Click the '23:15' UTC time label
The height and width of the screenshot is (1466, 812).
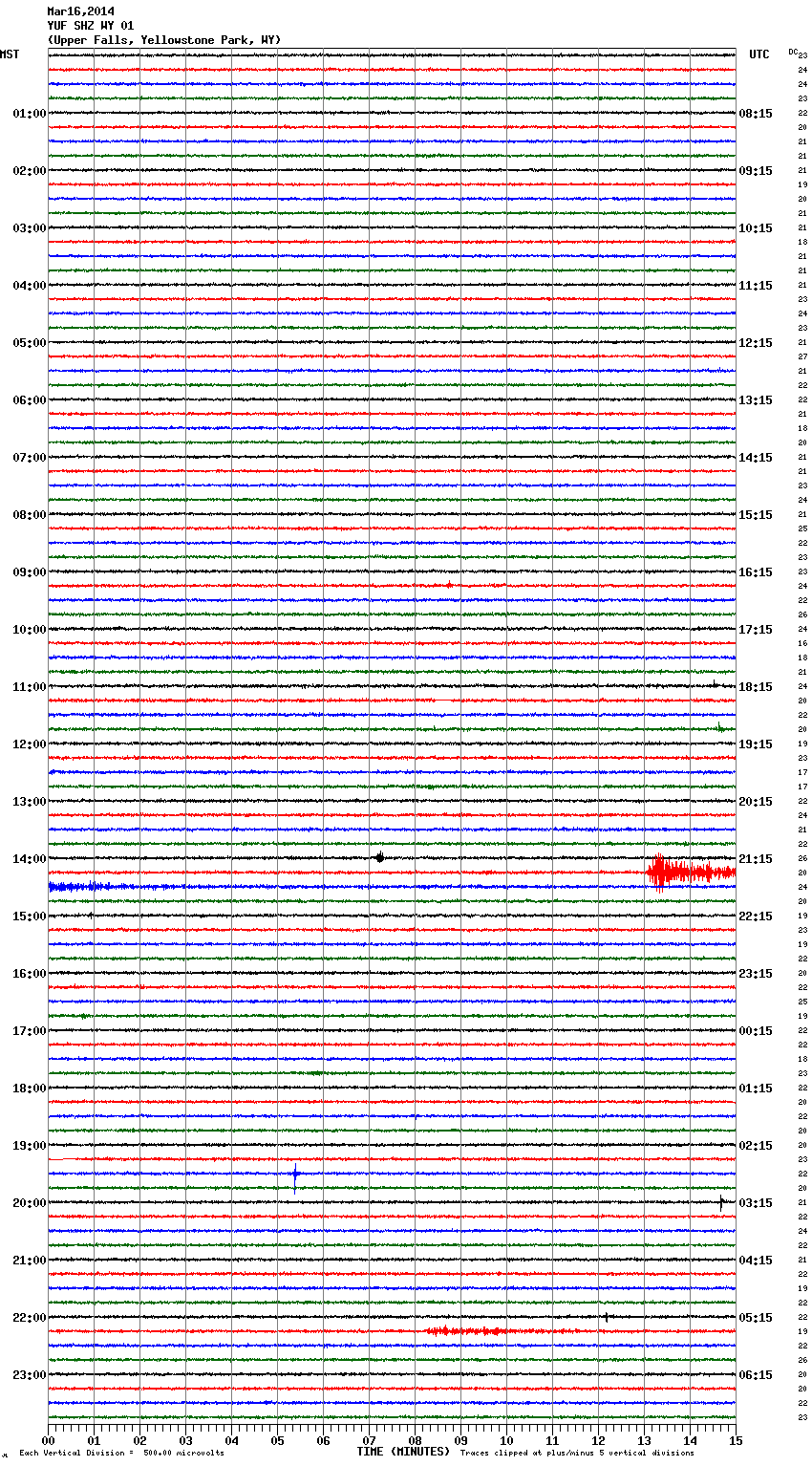coord(756,974)
